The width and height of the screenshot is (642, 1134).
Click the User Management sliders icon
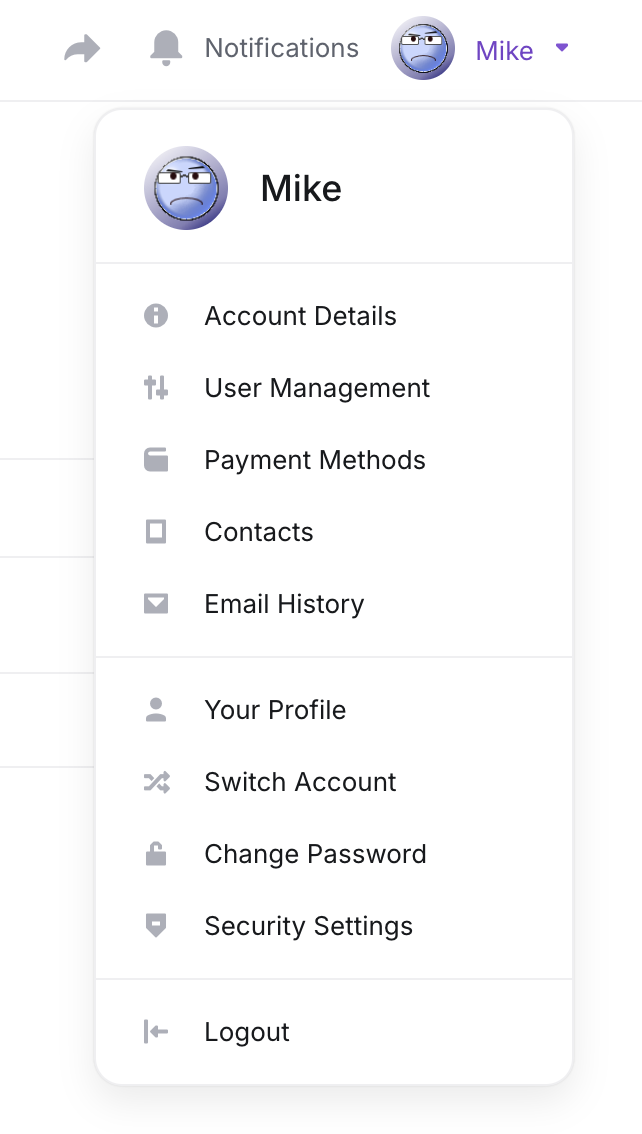point(156,388)
